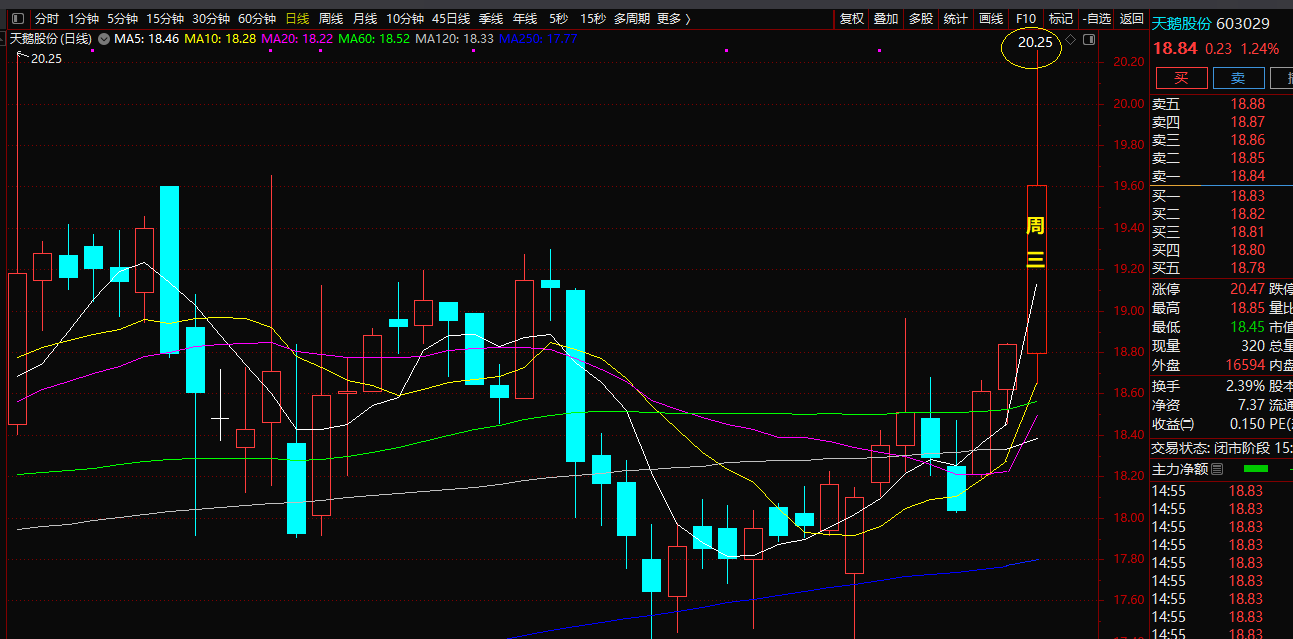This screenshot has width=1293, height=639.
Task: Switch to 60分钟 period
Action: (x=257, y=19)
